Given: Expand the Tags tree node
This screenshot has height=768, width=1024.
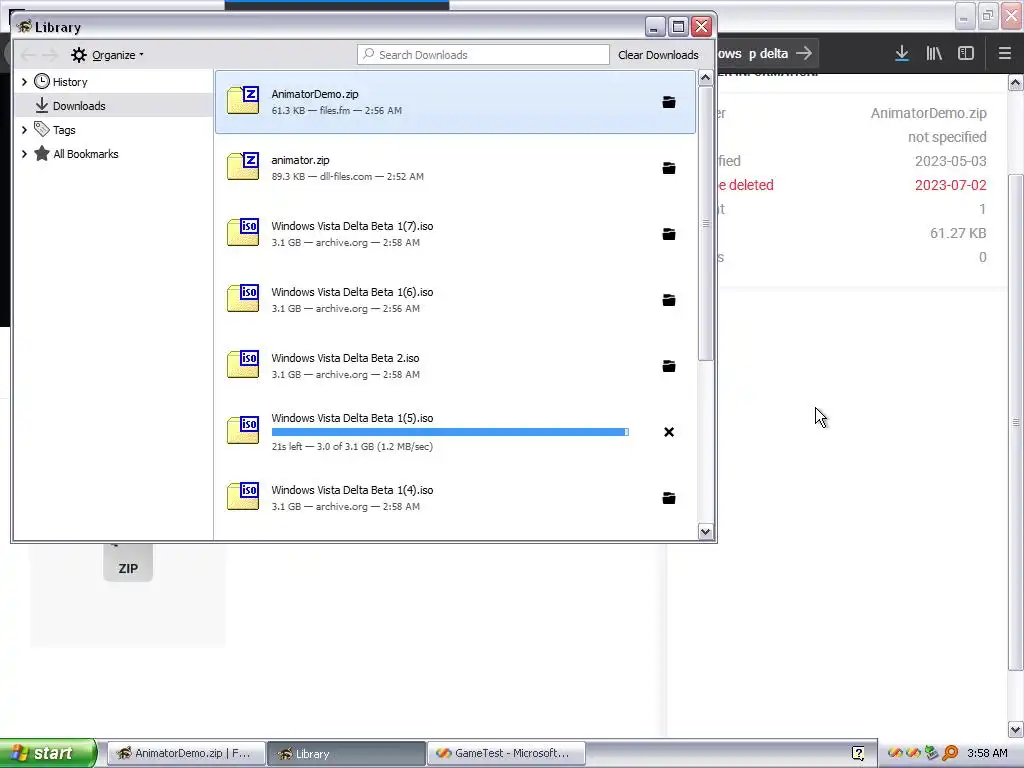Looking at the screenshot, I should pos(24,130).
